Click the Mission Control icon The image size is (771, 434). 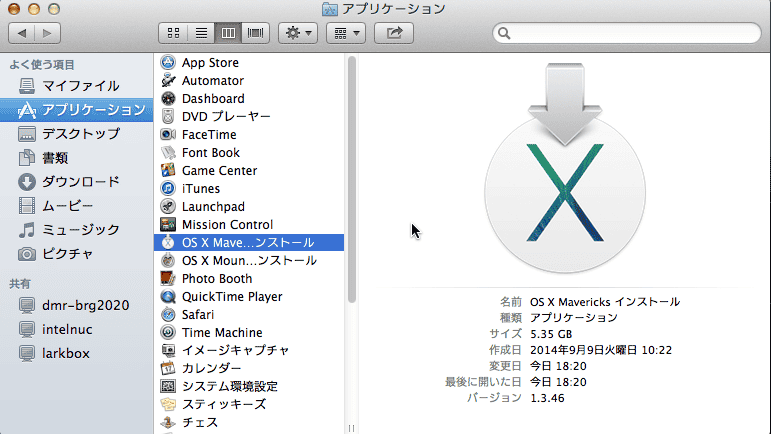[168, 224]
